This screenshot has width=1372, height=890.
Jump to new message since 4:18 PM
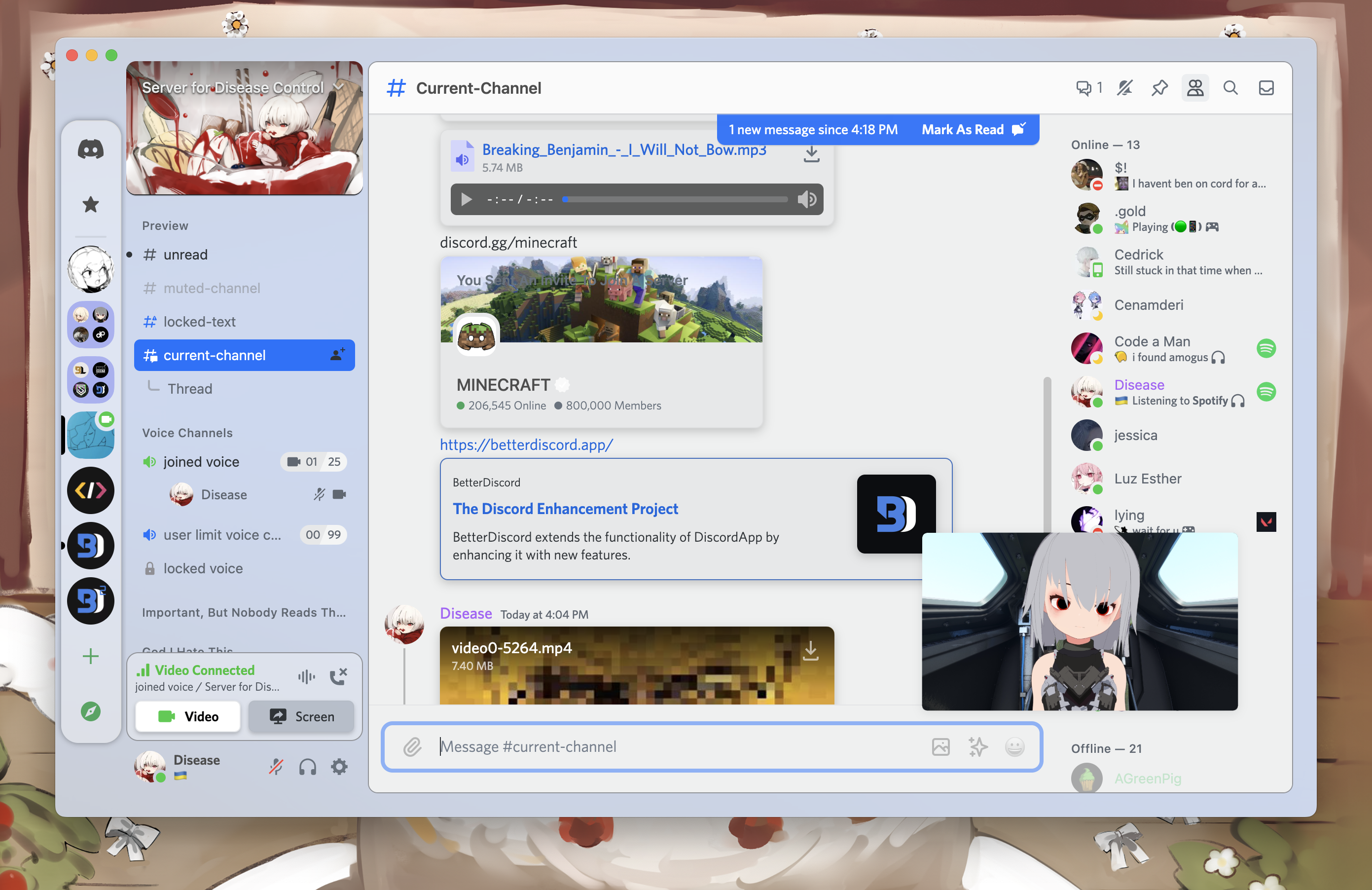point(813,129)
